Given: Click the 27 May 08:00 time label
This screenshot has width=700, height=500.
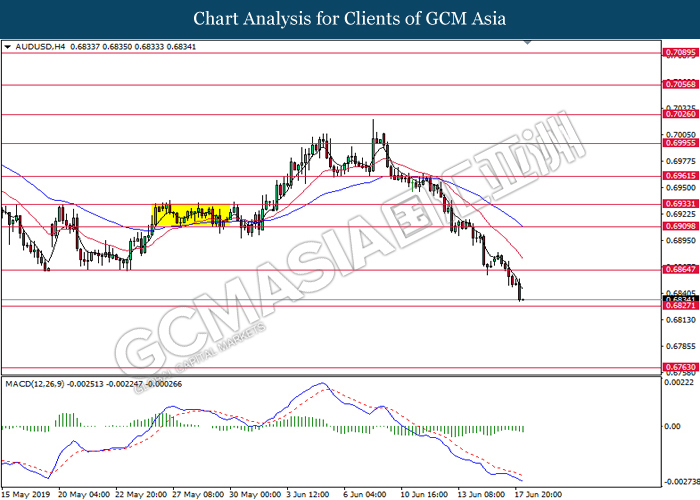Looking at the screenshot, I should [x=198, y=495].
